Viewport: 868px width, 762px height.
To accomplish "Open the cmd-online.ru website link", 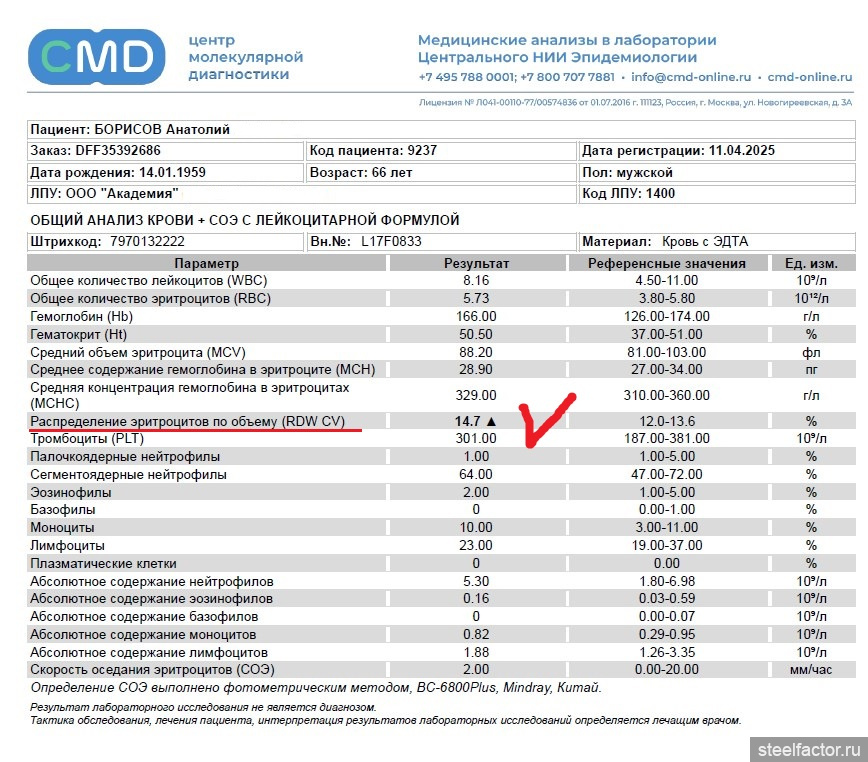I will tap(810, 77).
